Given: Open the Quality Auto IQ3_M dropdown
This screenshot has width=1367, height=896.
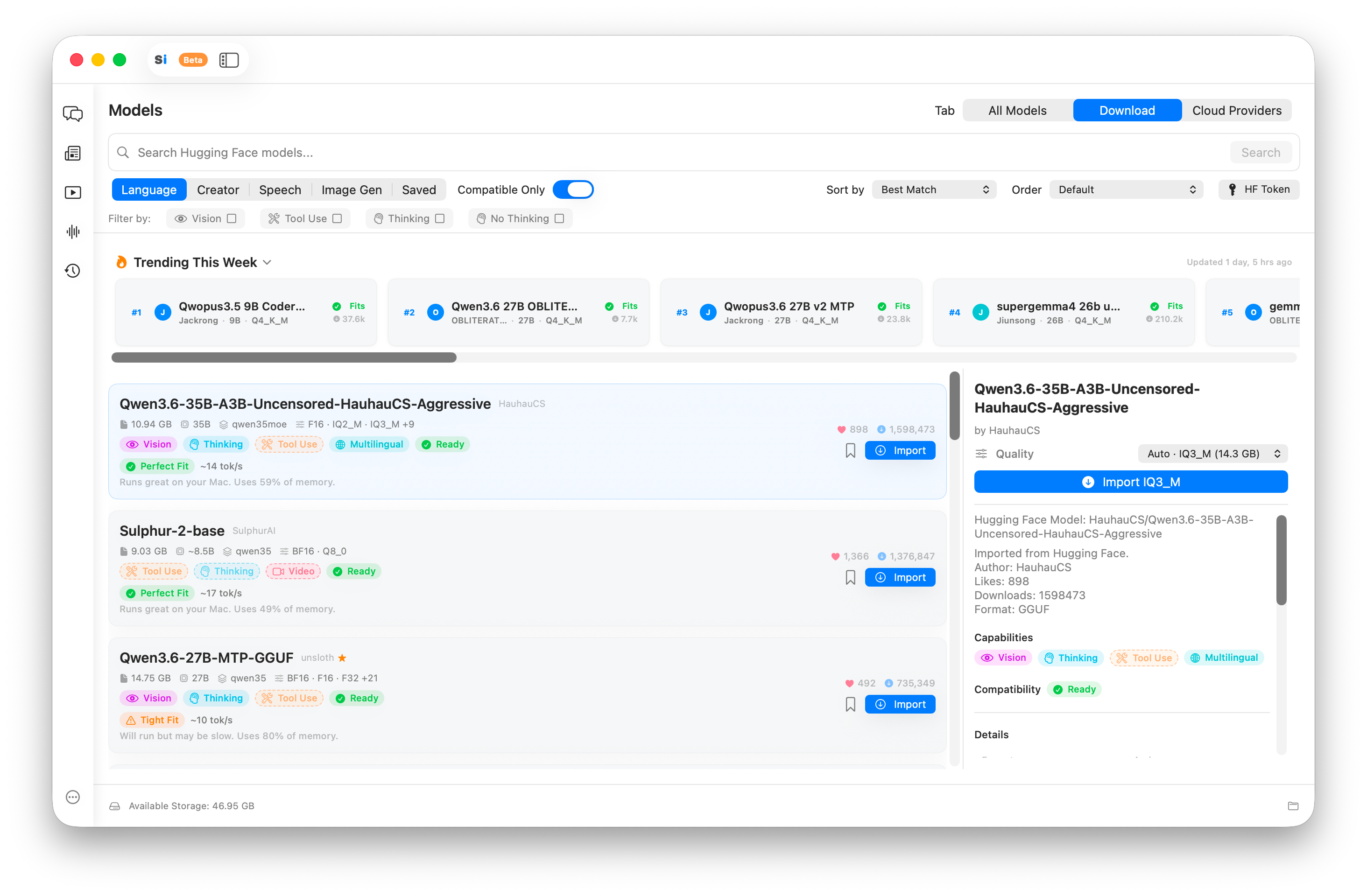Looking at the screenshot, I should click(x=1212, y=454).
